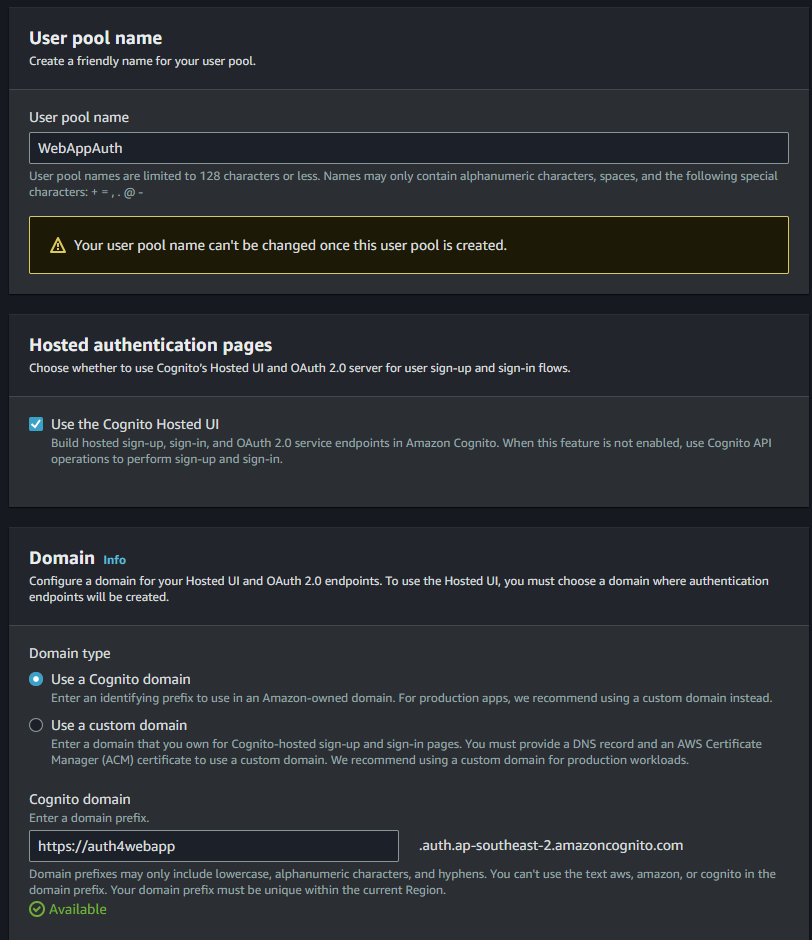Click the Use a custom domain label

tap(119, 725)
